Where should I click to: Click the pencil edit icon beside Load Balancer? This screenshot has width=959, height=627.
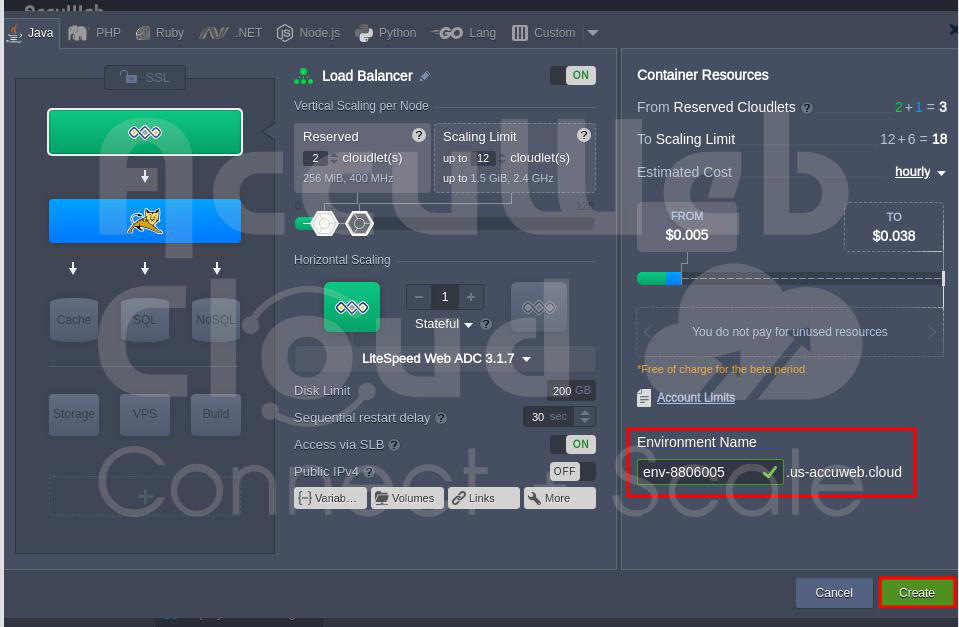click(x=425, y=76)
